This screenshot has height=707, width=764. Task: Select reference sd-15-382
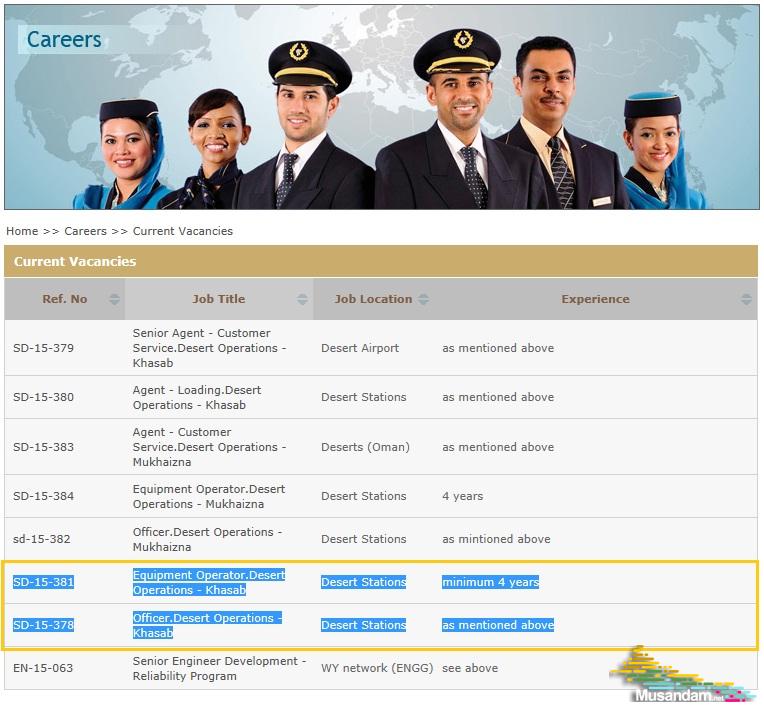pos(41,539)
